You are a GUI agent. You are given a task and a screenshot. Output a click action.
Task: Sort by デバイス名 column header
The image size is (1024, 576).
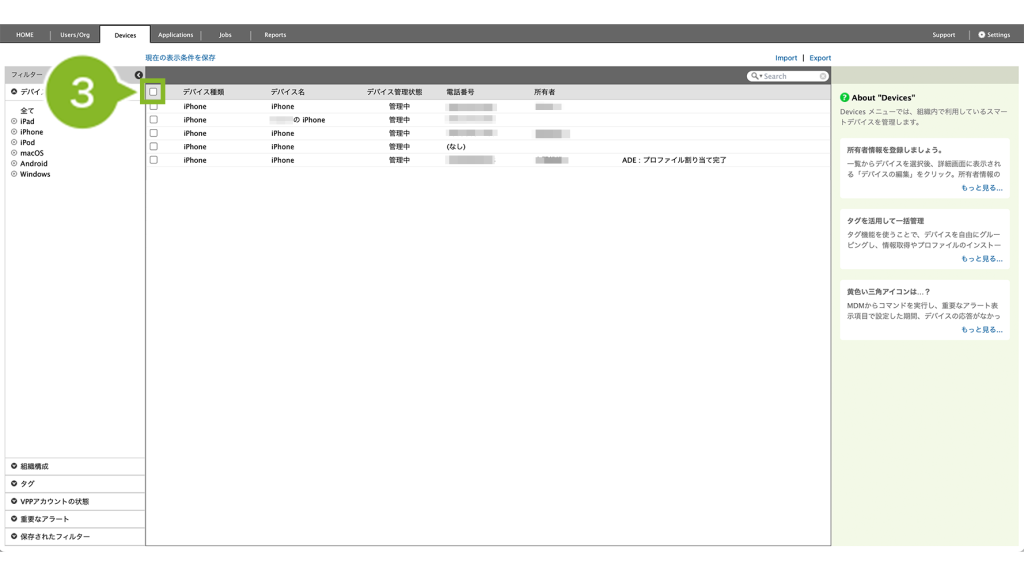click(x=288, y=92)
